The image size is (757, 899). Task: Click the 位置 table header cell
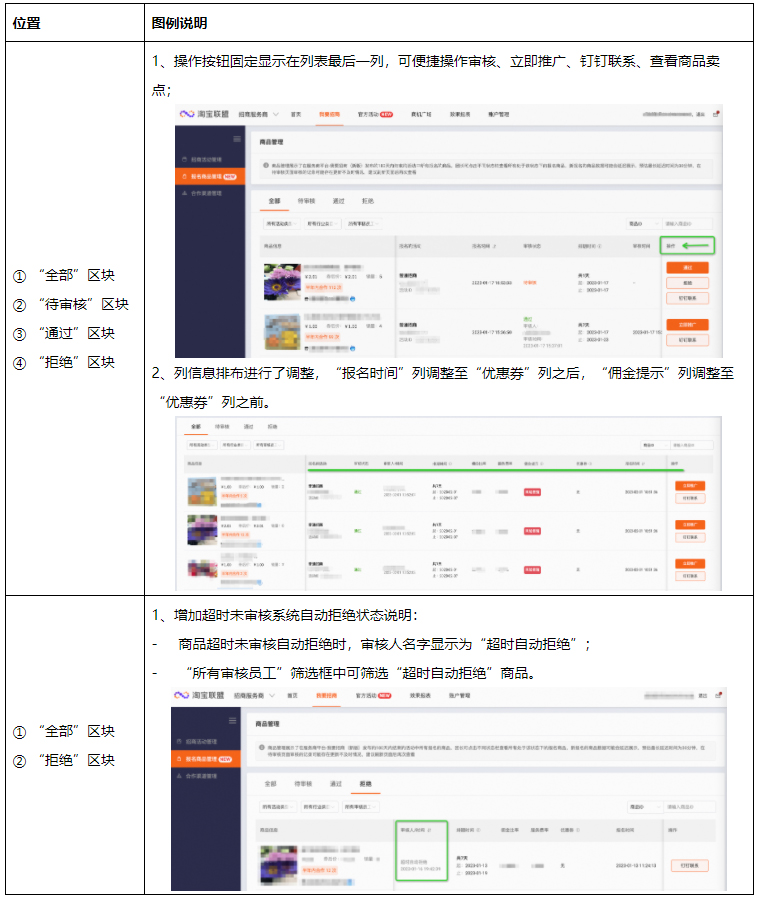click(x=75, y=23)
